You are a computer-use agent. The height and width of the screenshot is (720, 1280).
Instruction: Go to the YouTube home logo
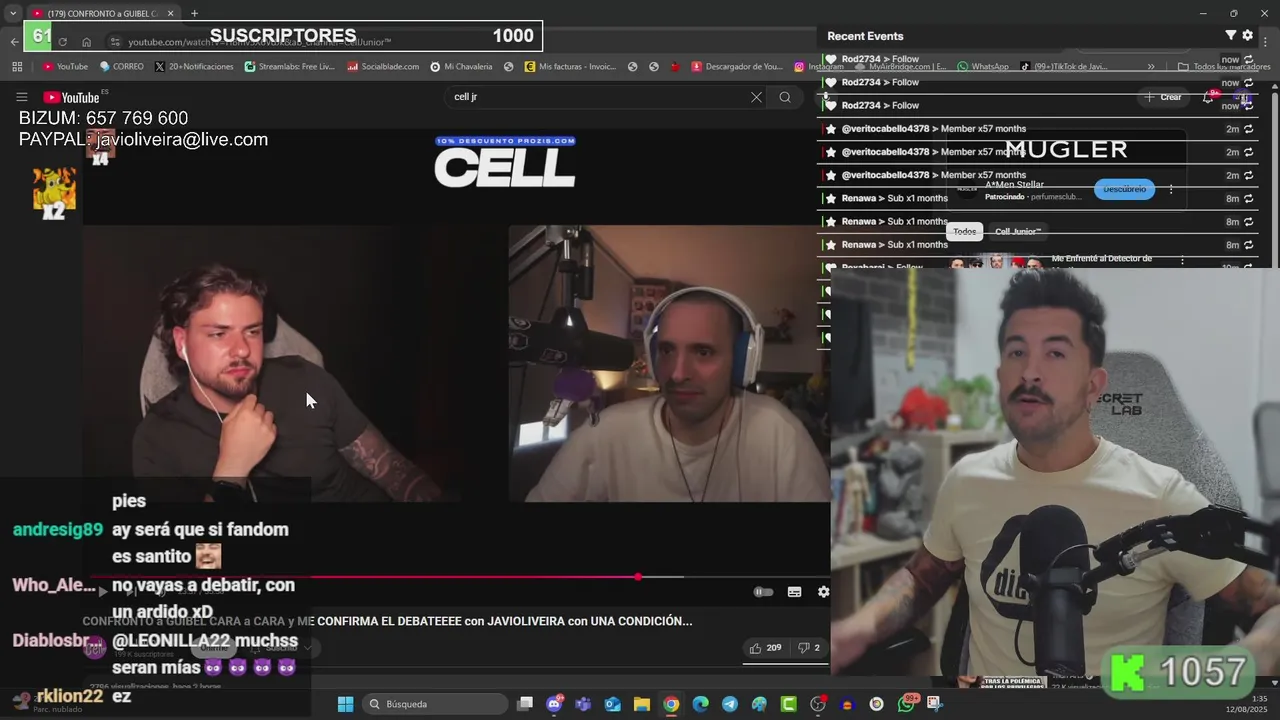71,97
